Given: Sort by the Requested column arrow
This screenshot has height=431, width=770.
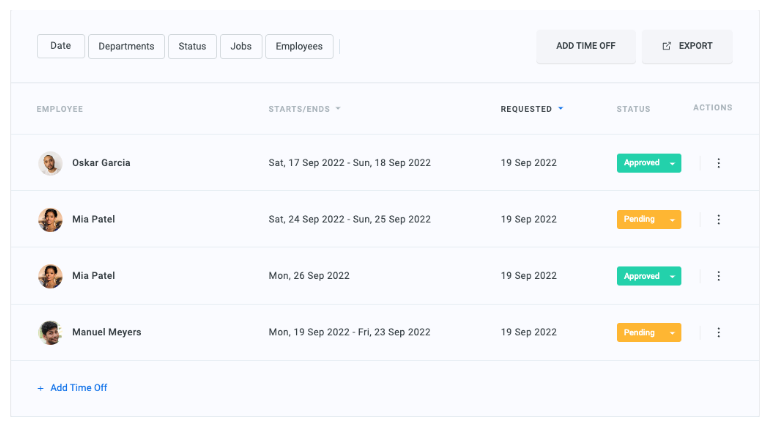Looking at the screenshot, I should coord(561,109).
